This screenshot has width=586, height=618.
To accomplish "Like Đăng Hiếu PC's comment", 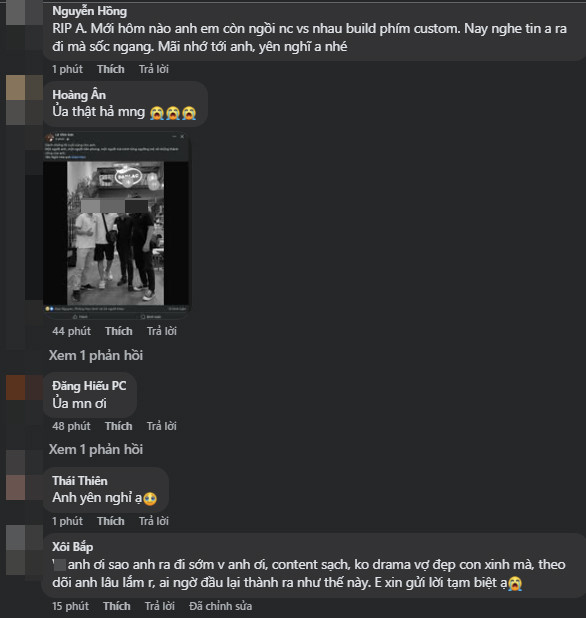I will point(119,426).
